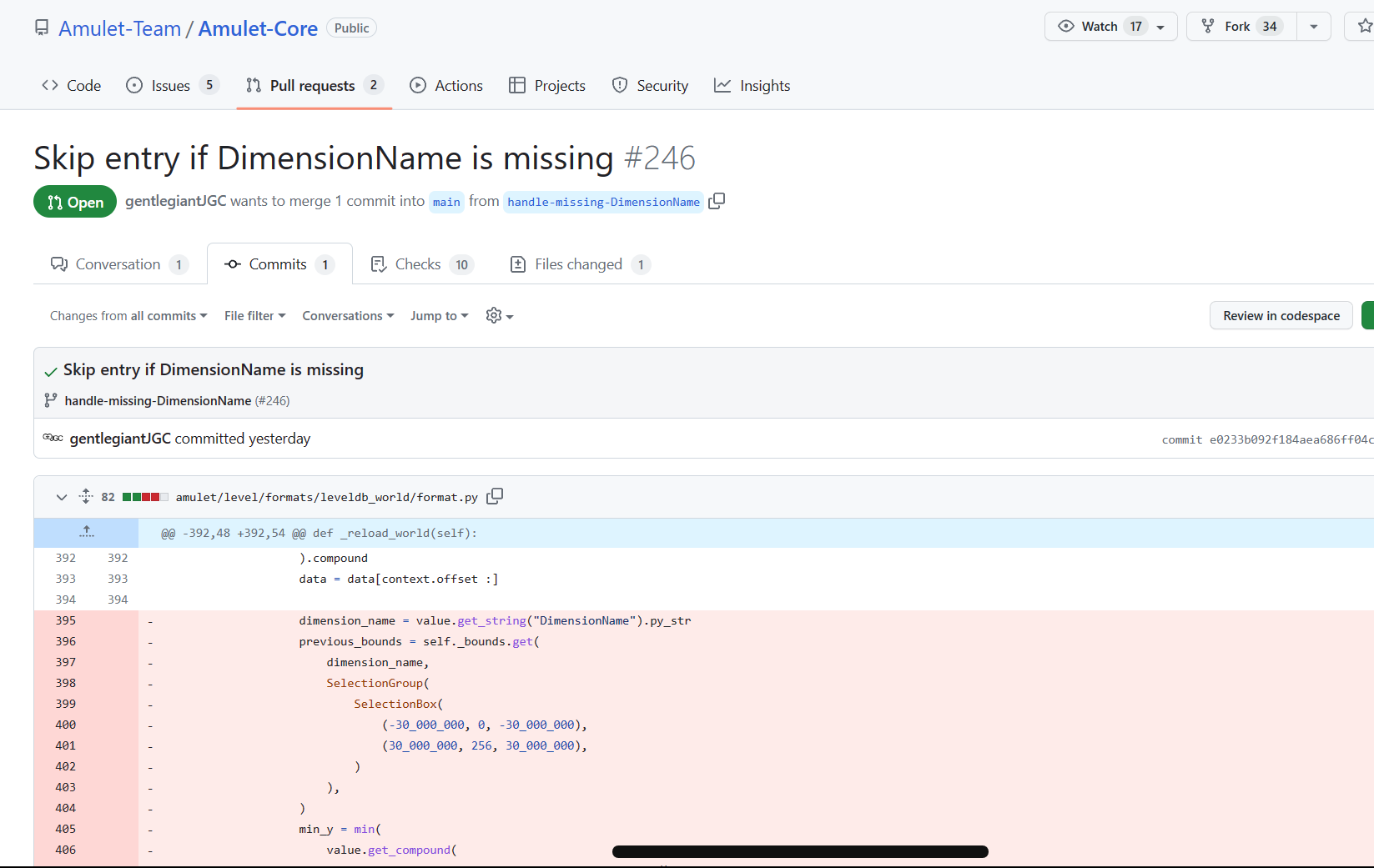Open the Jump to dropdown
The image size is (1374, 868).
click(x=439, y=315)
